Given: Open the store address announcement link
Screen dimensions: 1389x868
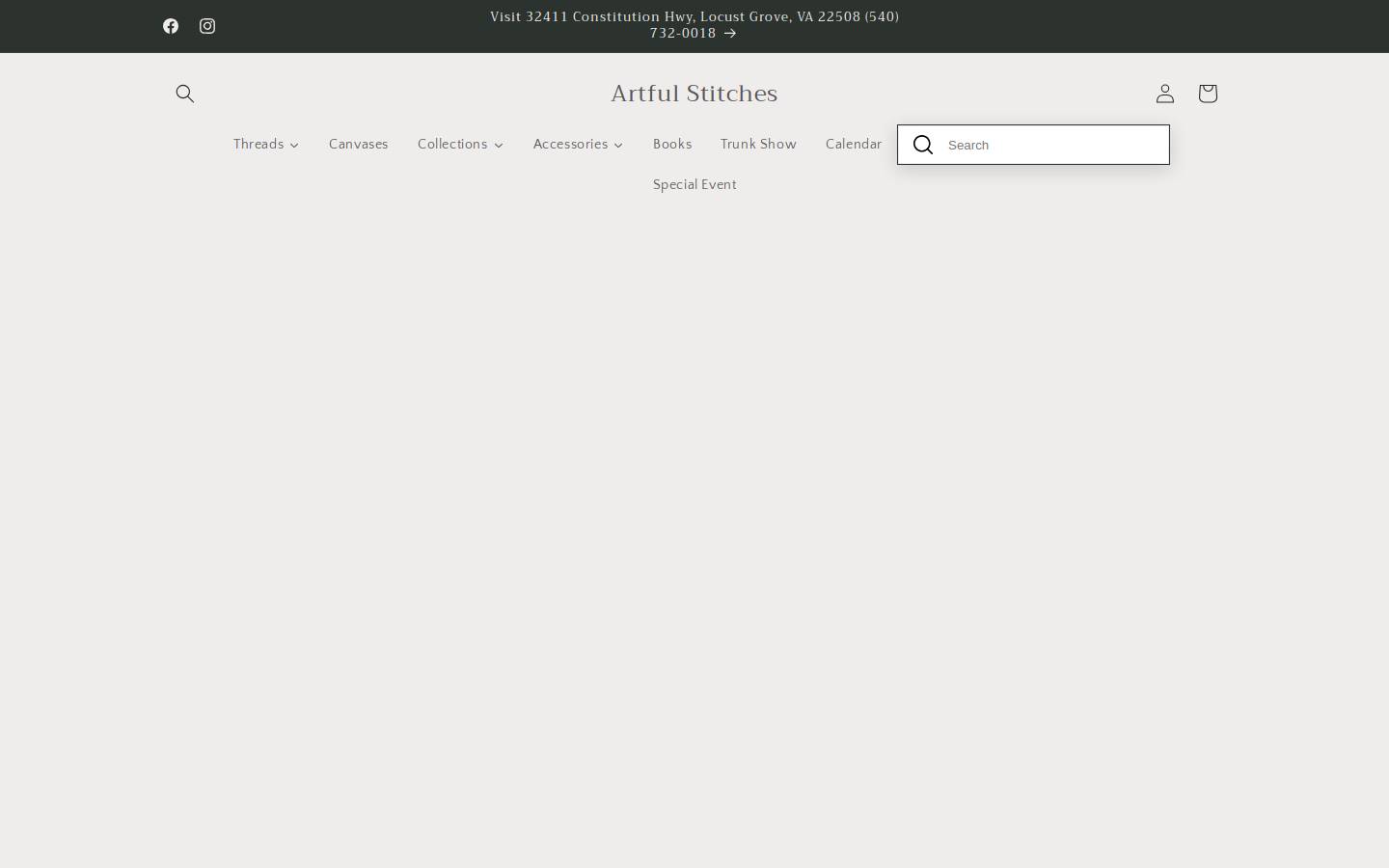Looking at the screenshot, I should [694, 25].
